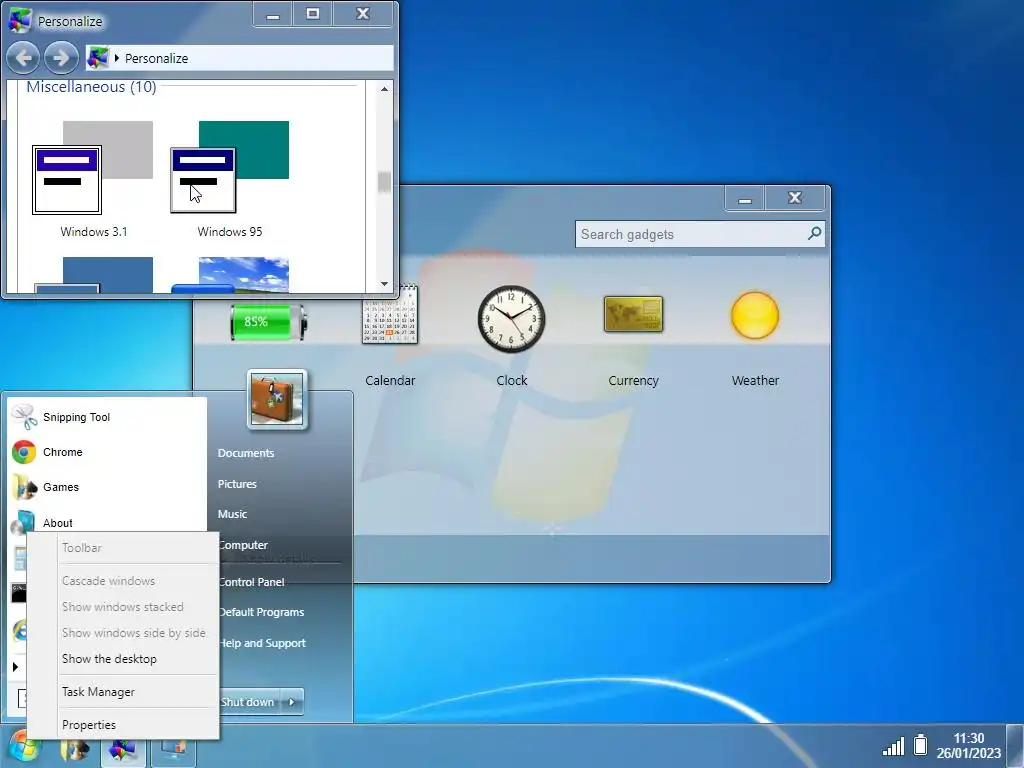
Task: Open Control Panel from Start menu
Action: [251, 582]
